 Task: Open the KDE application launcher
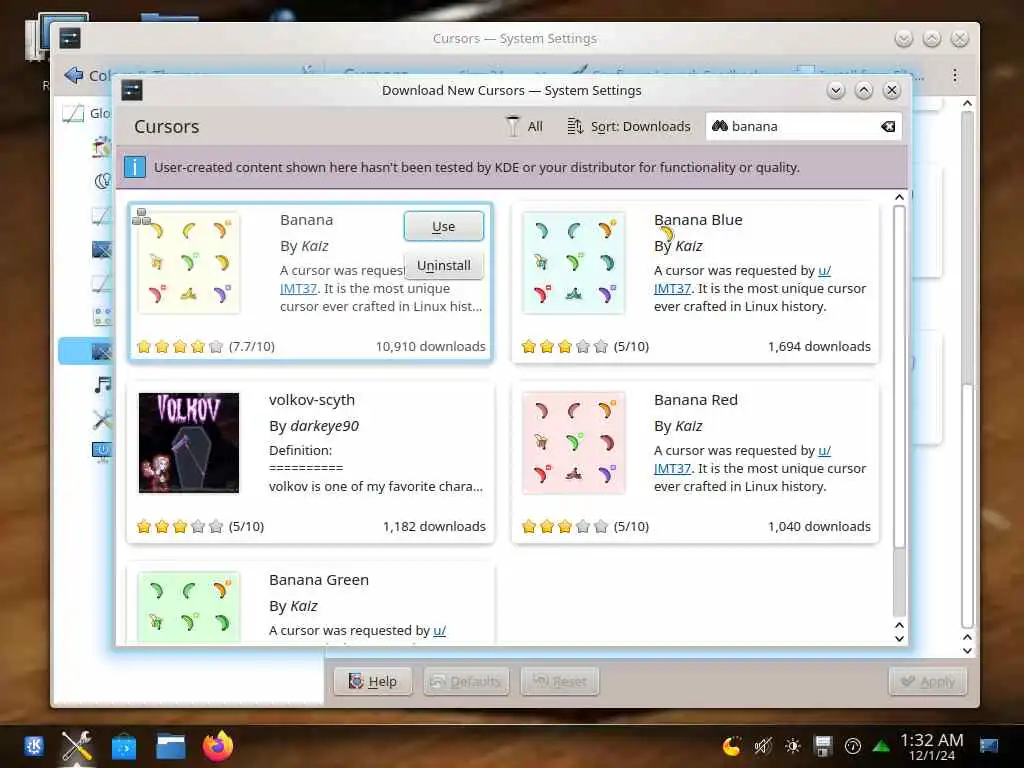point(34,746)
